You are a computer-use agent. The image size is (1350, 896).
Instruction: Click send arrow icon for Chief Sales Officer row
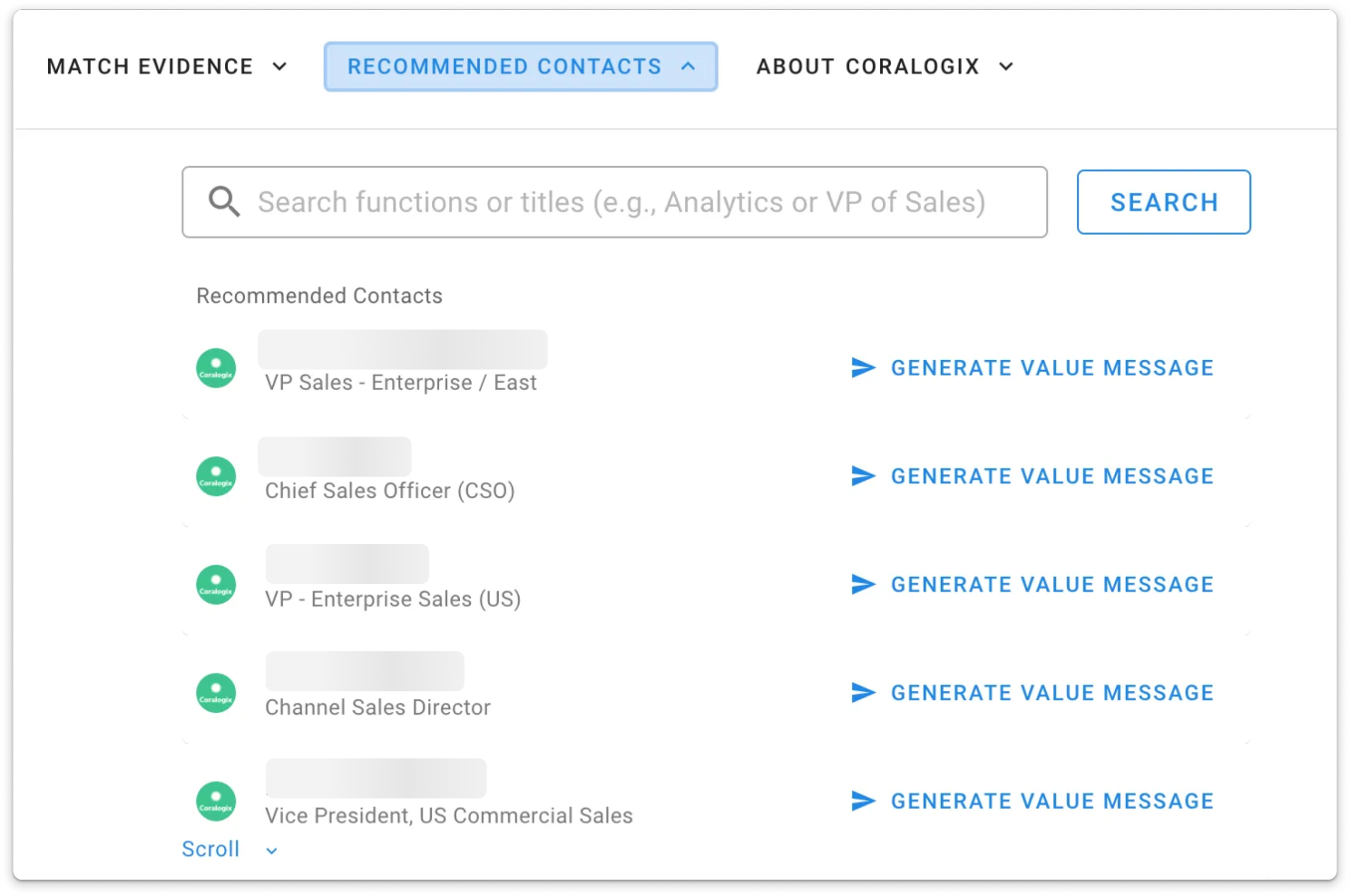(x=863, y=476)
